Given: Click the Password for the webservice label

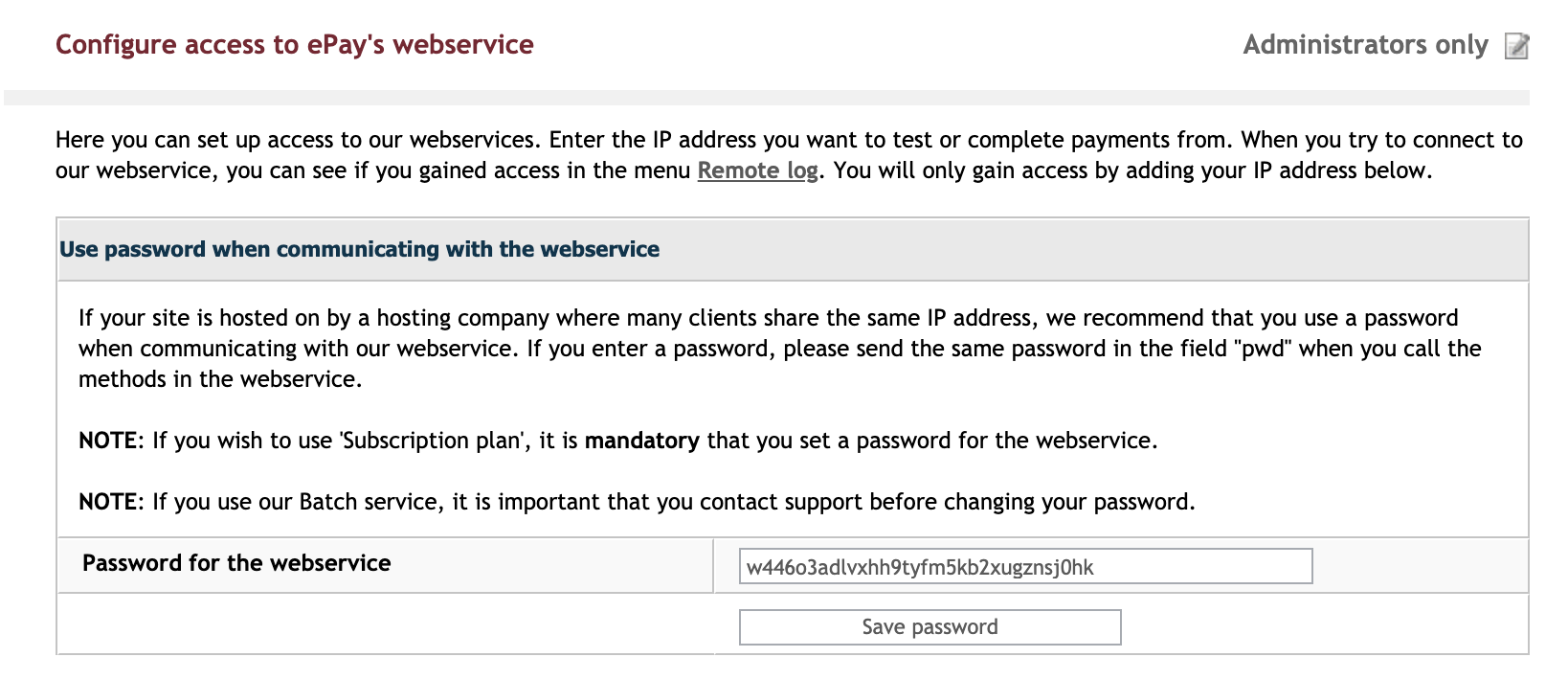Looking at the screenshot, I should pos(236,563).
